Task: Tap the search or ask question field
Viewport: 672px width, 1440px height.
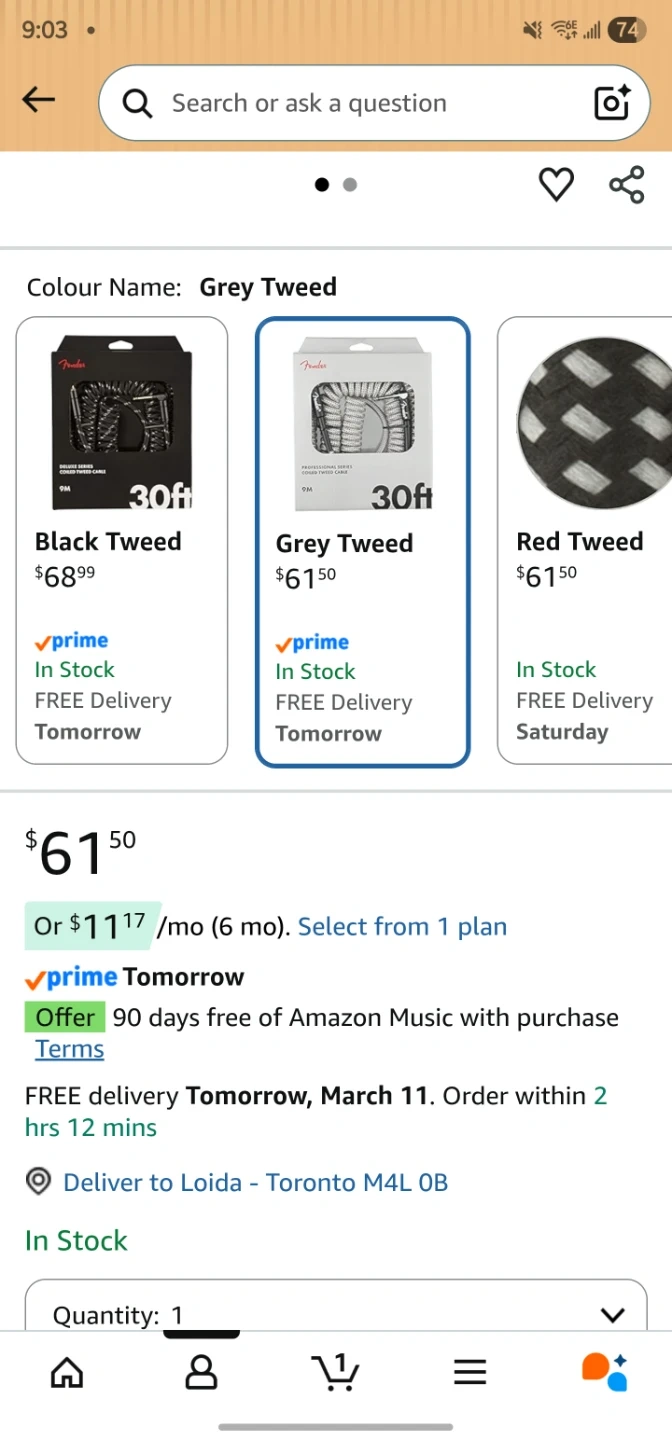Action: click(360, 103)
